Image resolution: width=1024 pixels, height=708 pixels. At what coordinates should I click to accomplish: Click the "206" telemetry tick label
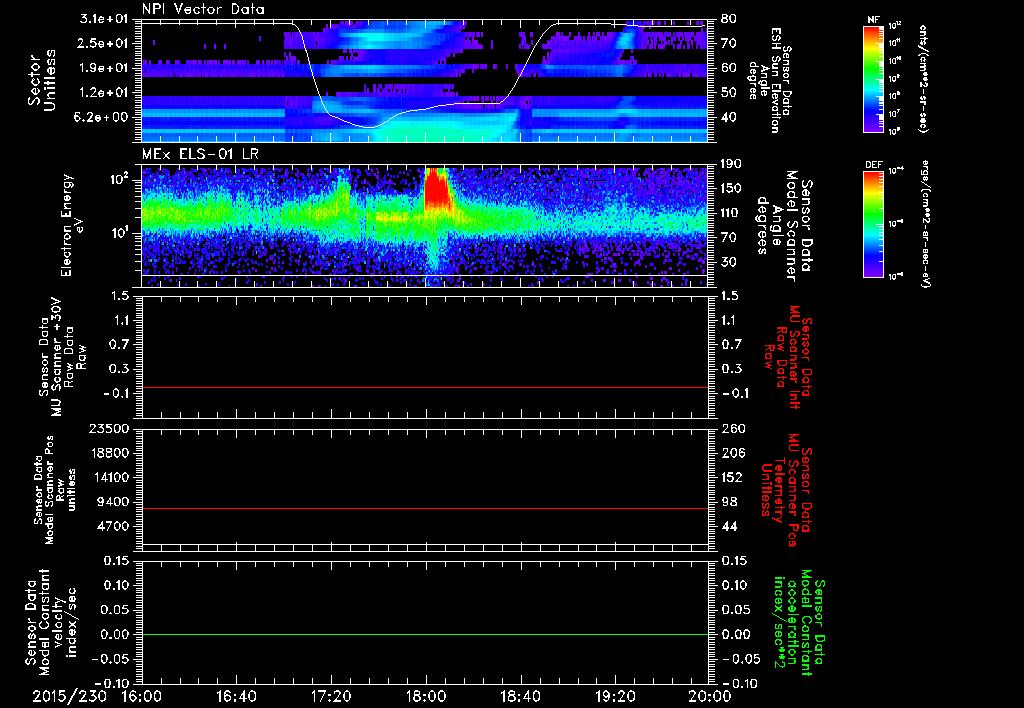click(733, 453)
